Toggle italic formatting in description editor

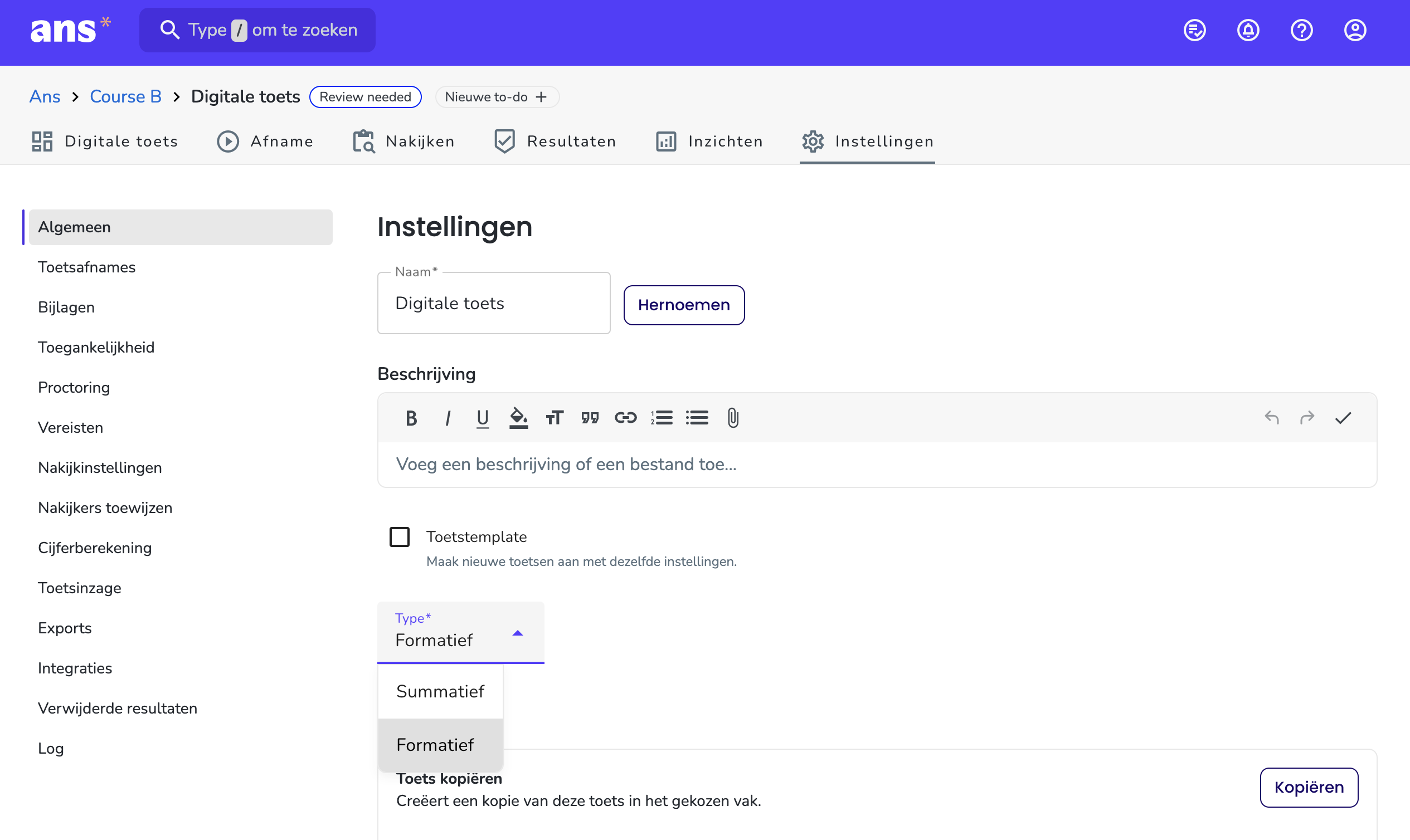pos(448,418)
